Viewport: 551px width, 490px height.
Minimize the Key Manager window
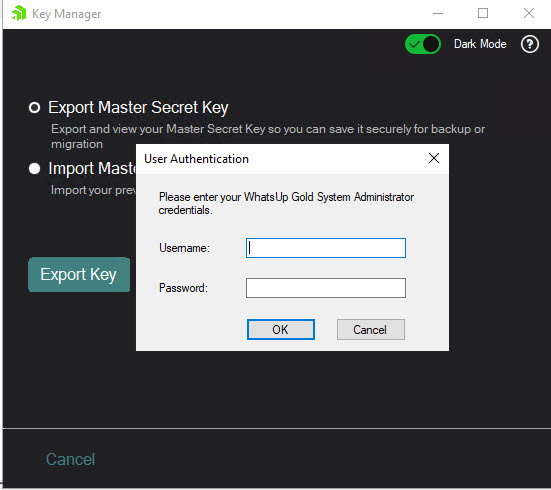[438, 13]
